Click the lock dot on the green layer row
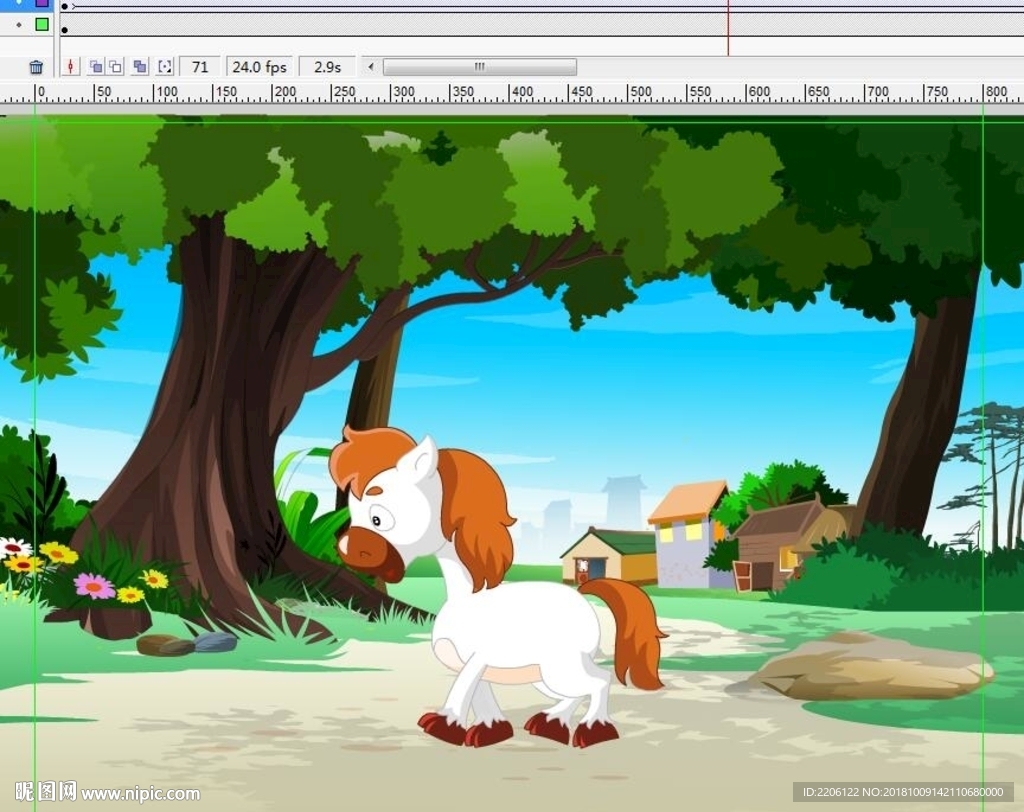The width and height of the screenshot is (1024, 812). (19, 24)
